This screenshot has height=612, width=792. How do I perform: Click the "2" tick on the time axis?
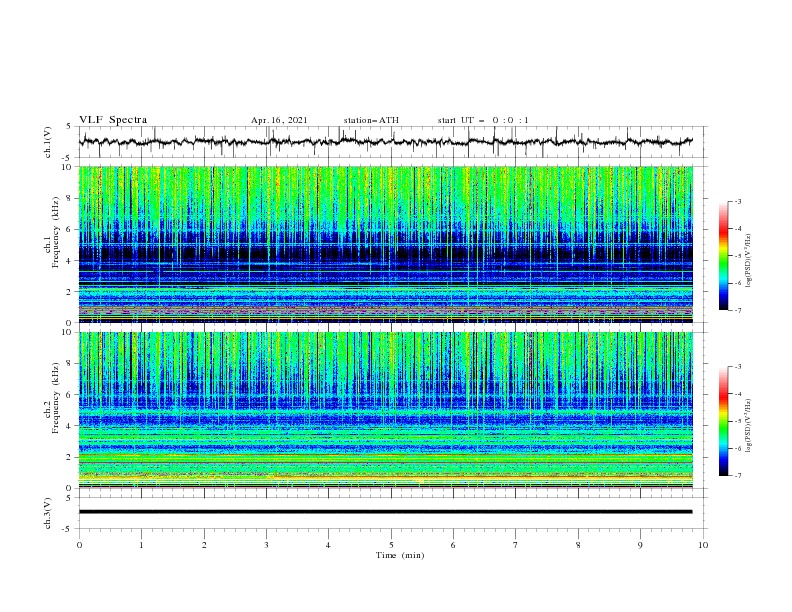pos(204,545)
